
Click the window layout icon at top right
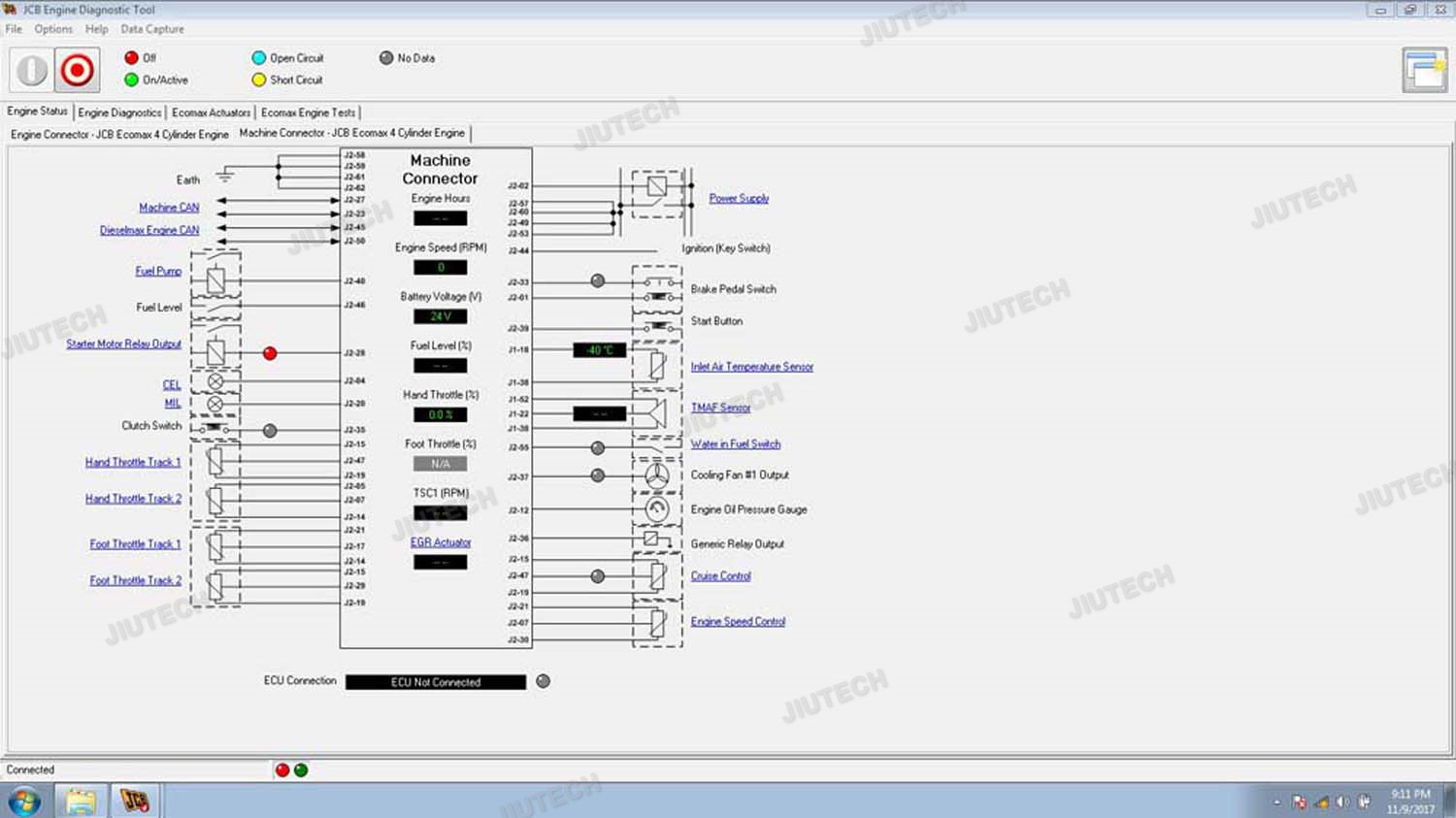pyautogui.click(x=1424, y=71)
